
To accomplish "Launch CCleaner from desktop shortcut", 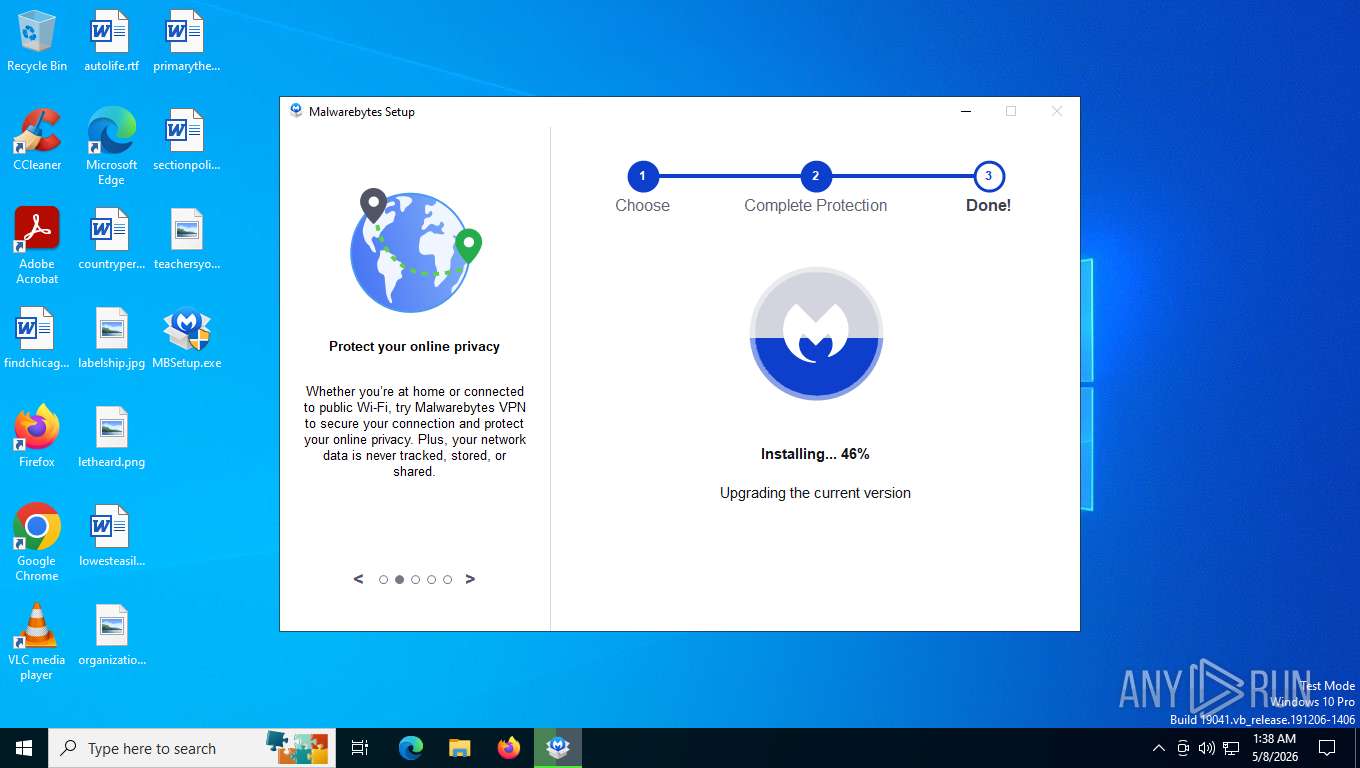I will 37,140.
